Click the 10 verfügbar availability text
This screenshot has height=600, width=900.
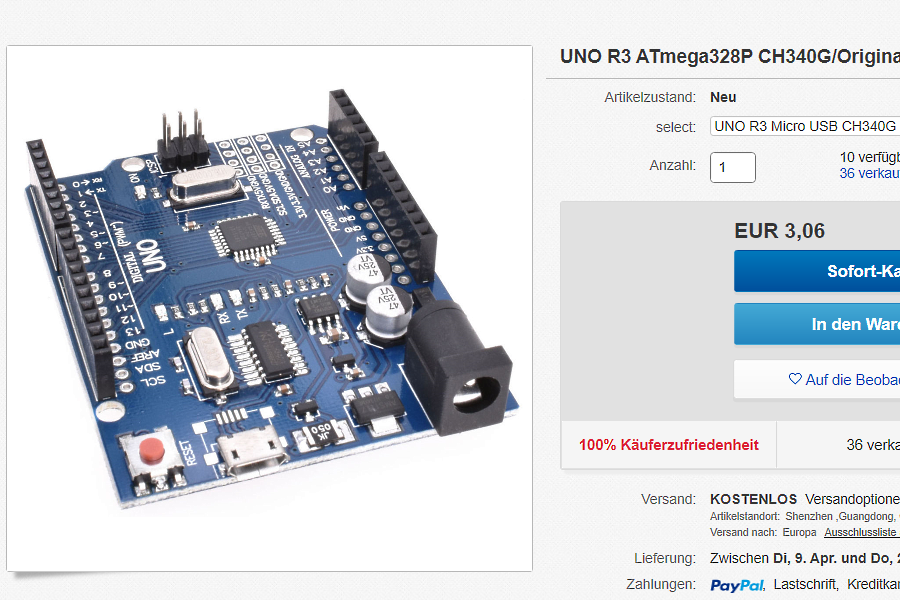coord(870,157)
